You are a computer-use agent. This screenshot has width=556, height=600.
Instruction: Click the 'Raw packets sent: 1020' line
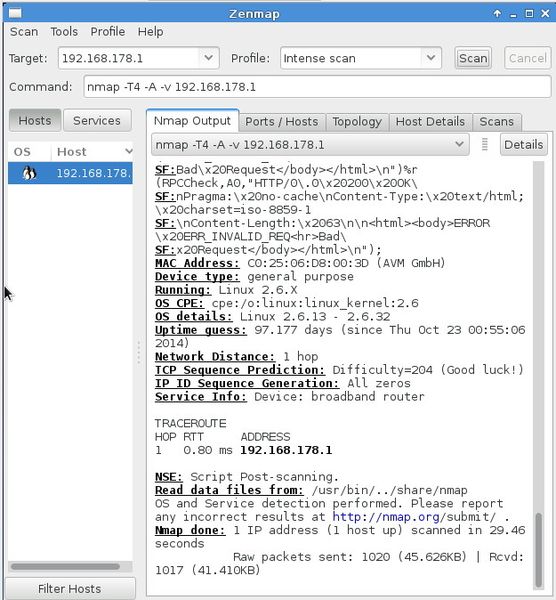pyautogui.click(x=378, y=557)
